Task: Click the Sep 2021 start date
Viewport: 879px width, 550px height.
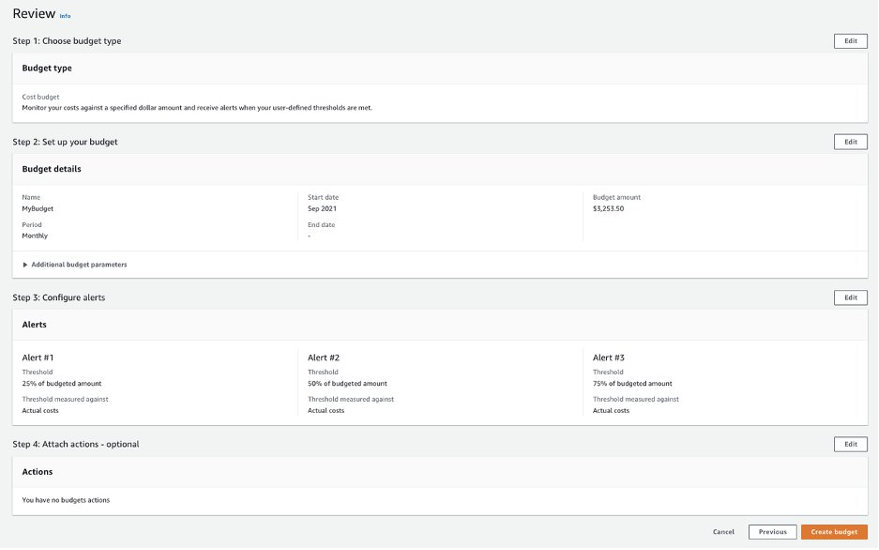Action: 322,209
